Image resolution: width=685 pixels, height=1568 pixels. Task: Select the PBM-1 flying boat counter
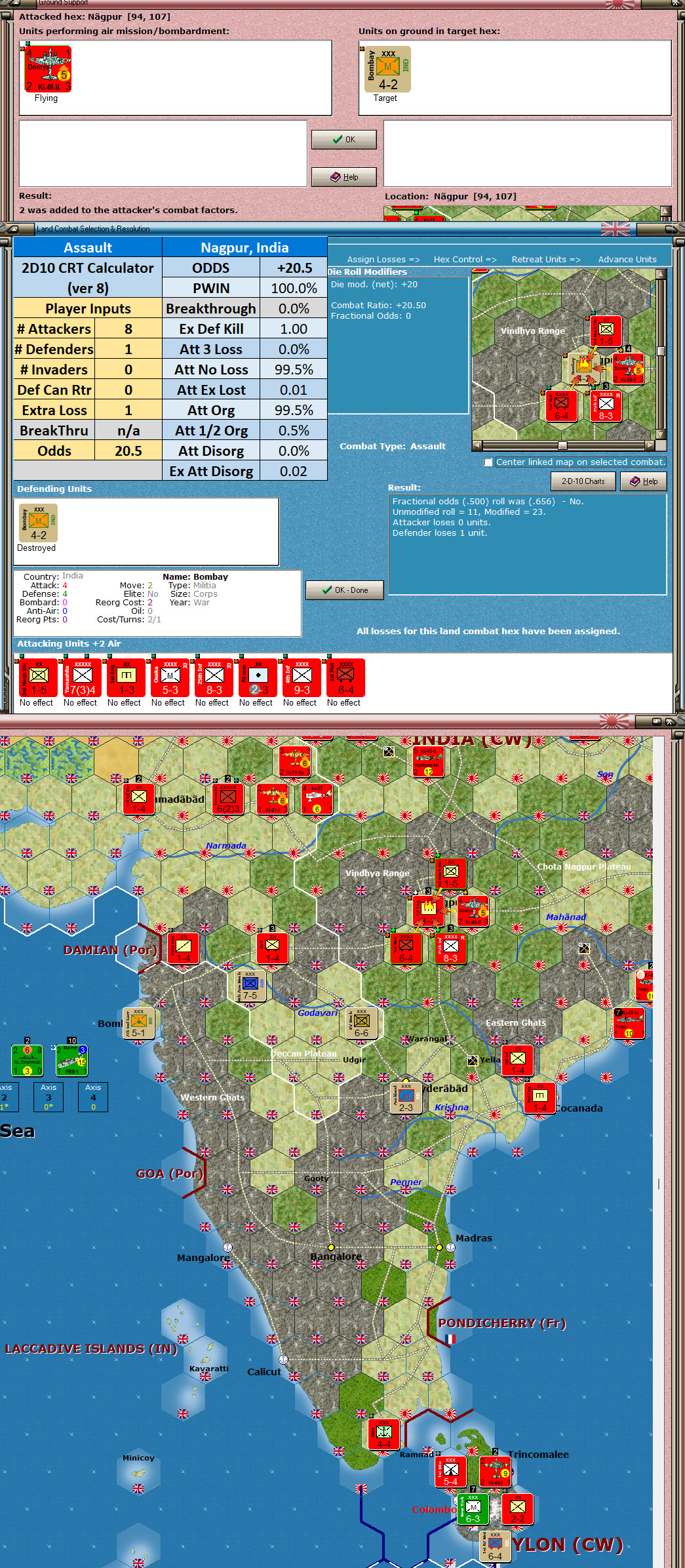[71, 1060]
